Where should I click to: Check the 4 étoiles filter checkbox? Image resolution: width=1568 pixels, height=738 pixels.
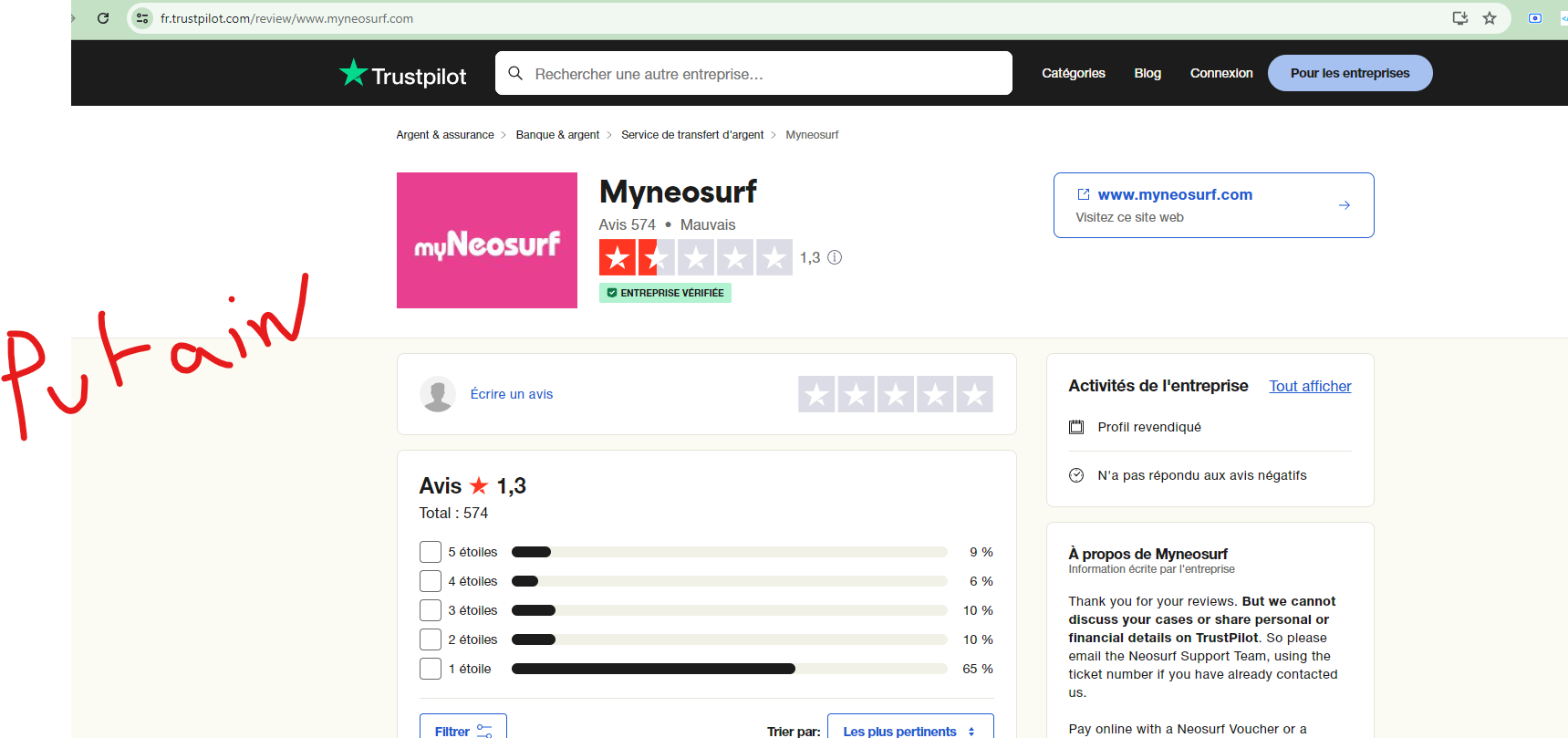tap(431, 581)
